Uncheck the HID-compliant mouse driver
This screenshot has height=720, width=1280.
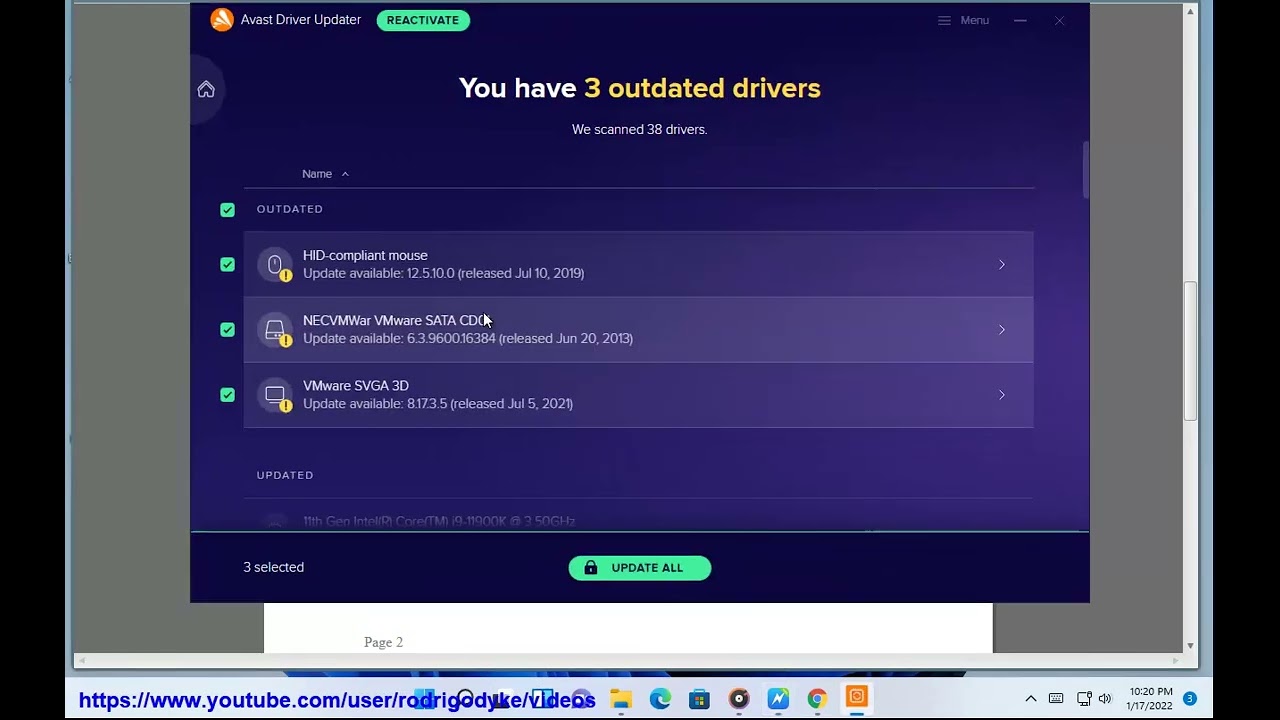coord(228,265)
